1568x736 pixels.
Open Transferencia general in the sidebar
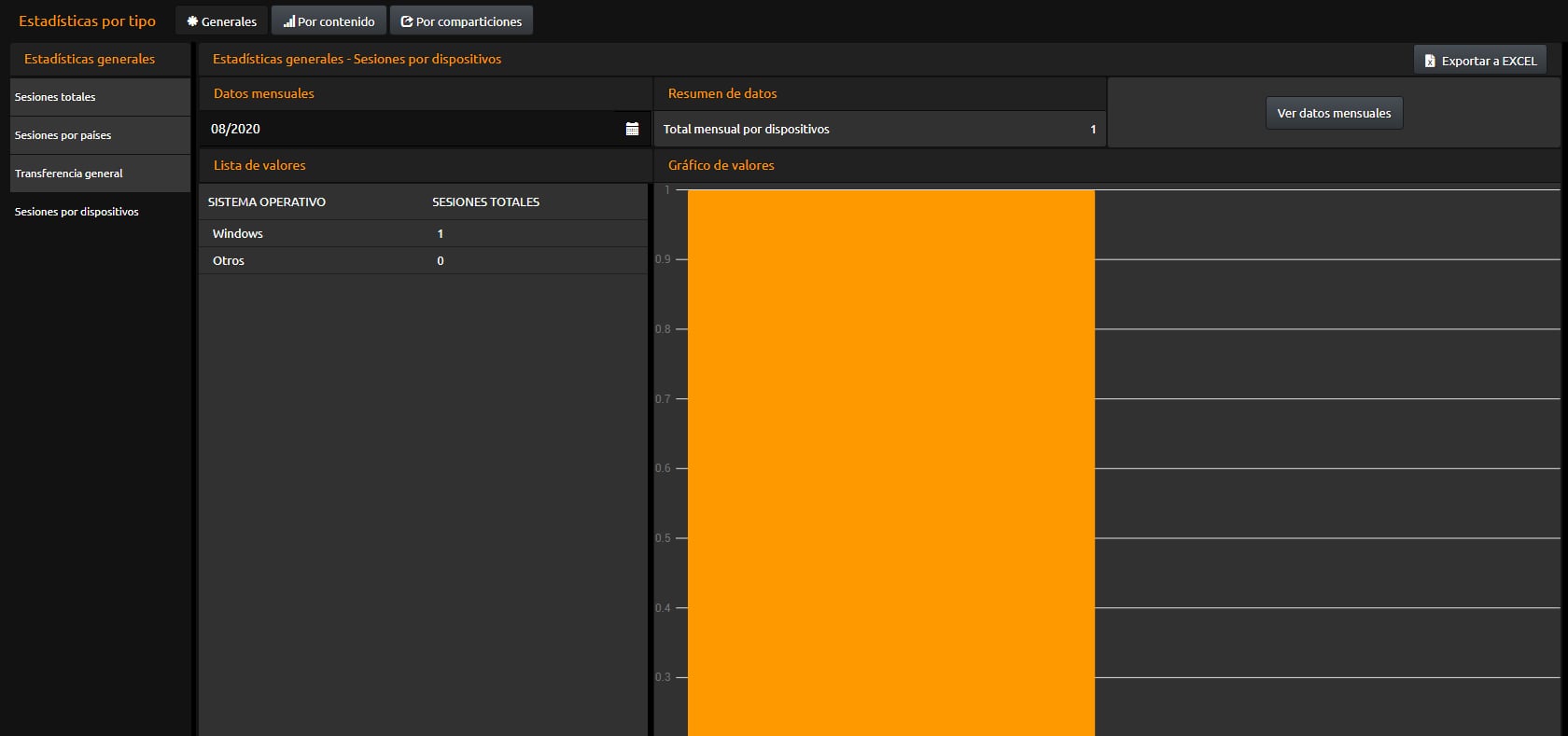tap(100, 174)
